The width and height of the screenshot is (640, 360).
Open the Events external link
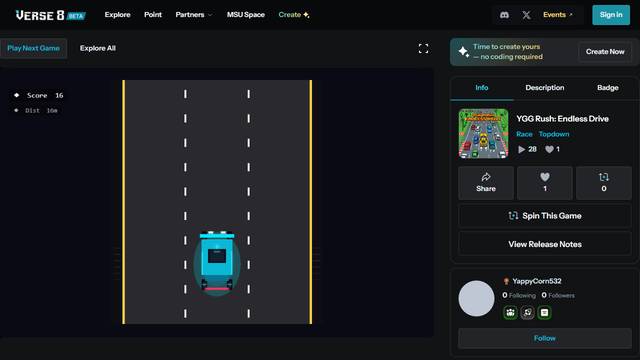tap(558, 15)
